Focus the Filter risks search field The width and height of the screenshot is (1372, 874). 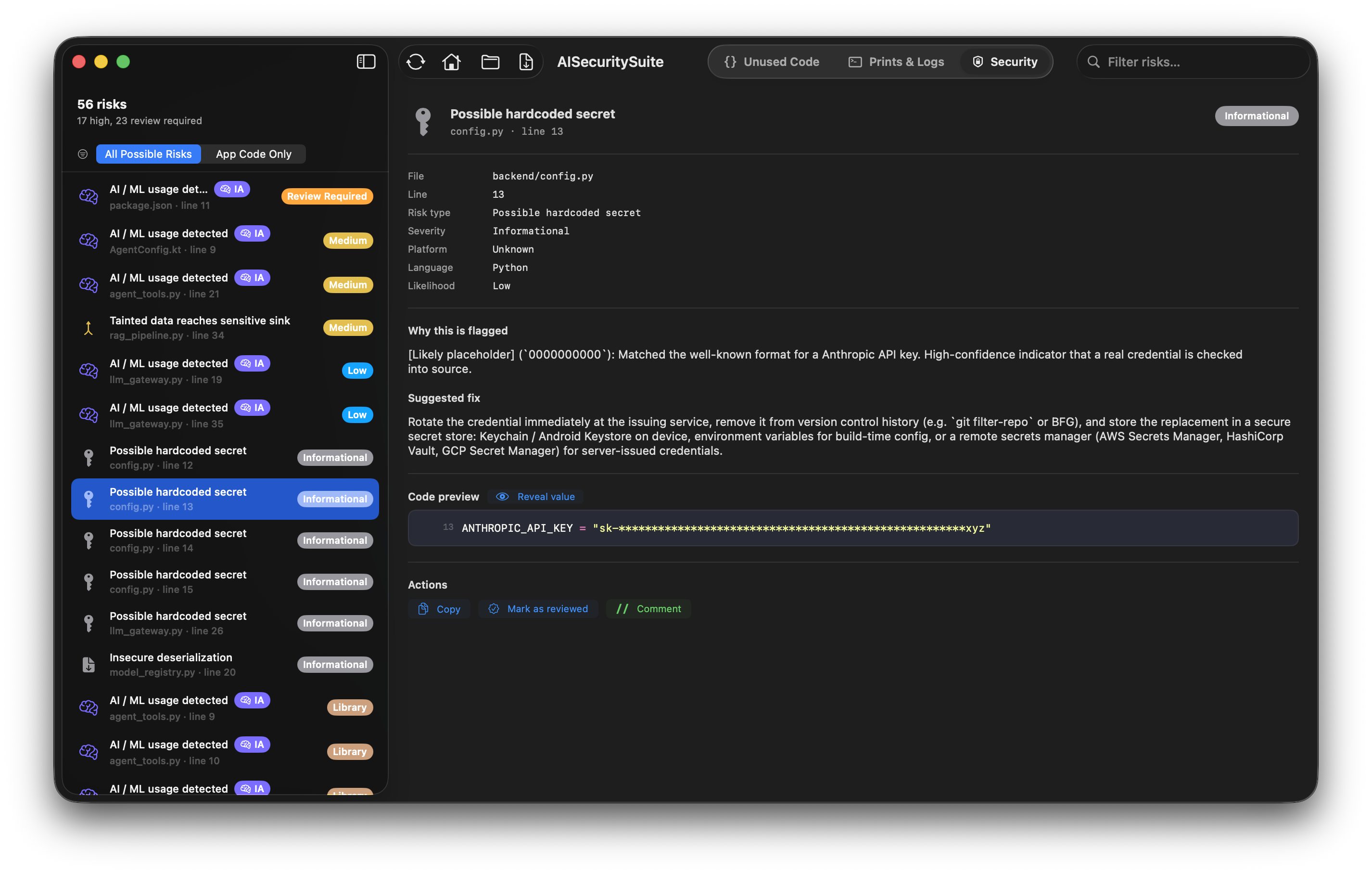1194,62
